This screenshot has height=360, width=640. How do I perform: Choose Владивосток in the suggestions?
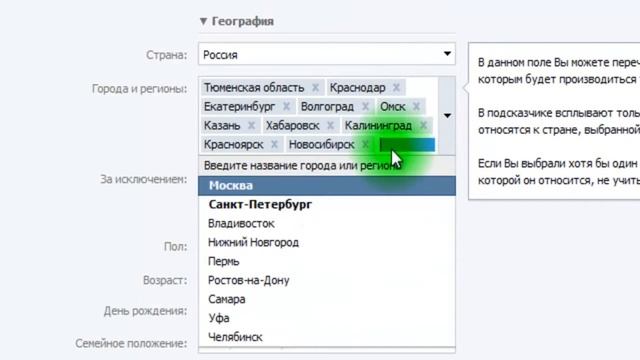point(327,224)
